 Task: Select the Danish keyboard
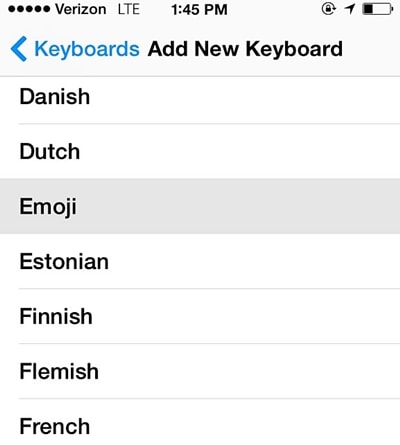(x=200, y=97)
